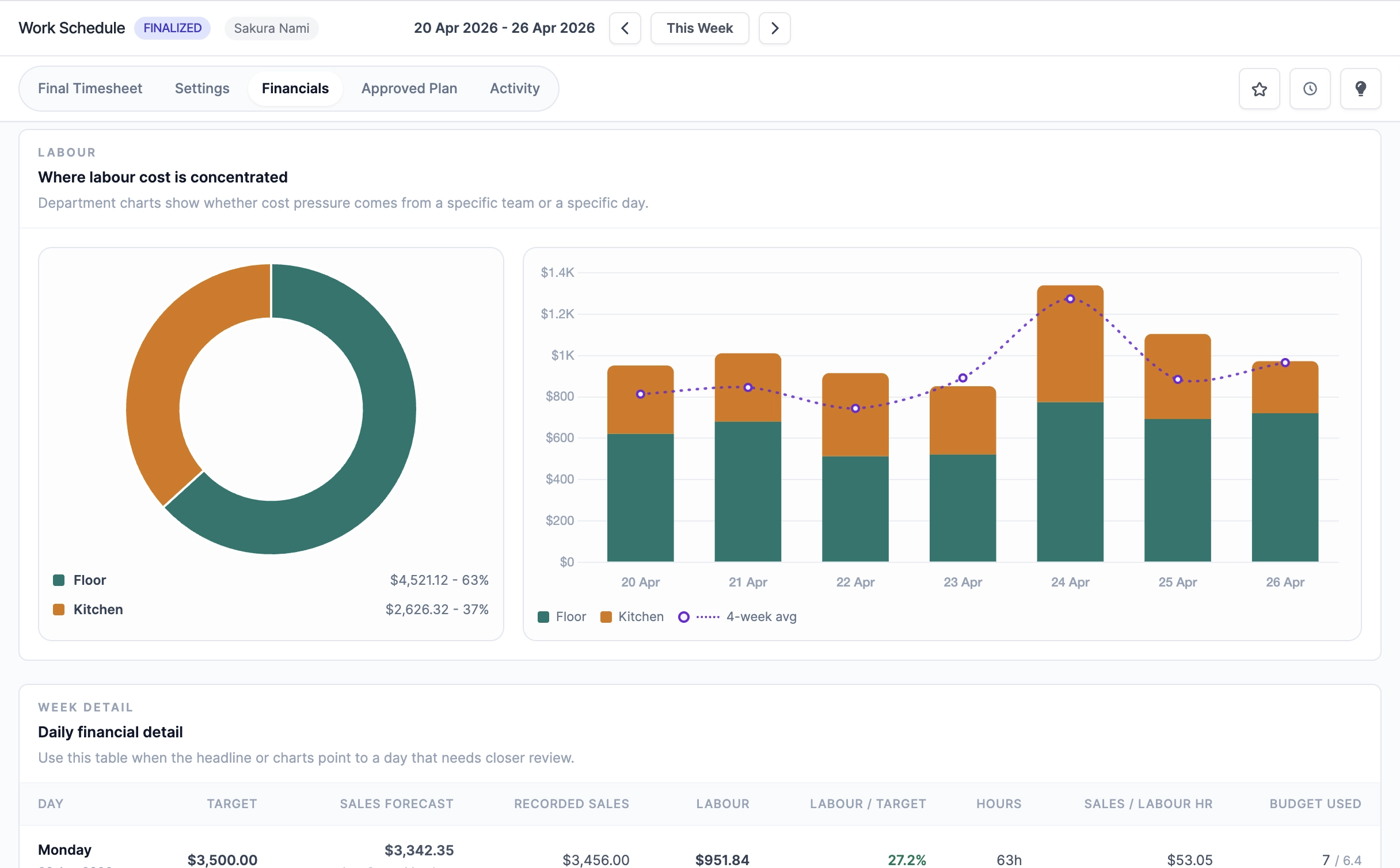The image size is (1400, 868).
Task: Click the 'Where labour cost is concentrated' heading
Action: [163, 177]
